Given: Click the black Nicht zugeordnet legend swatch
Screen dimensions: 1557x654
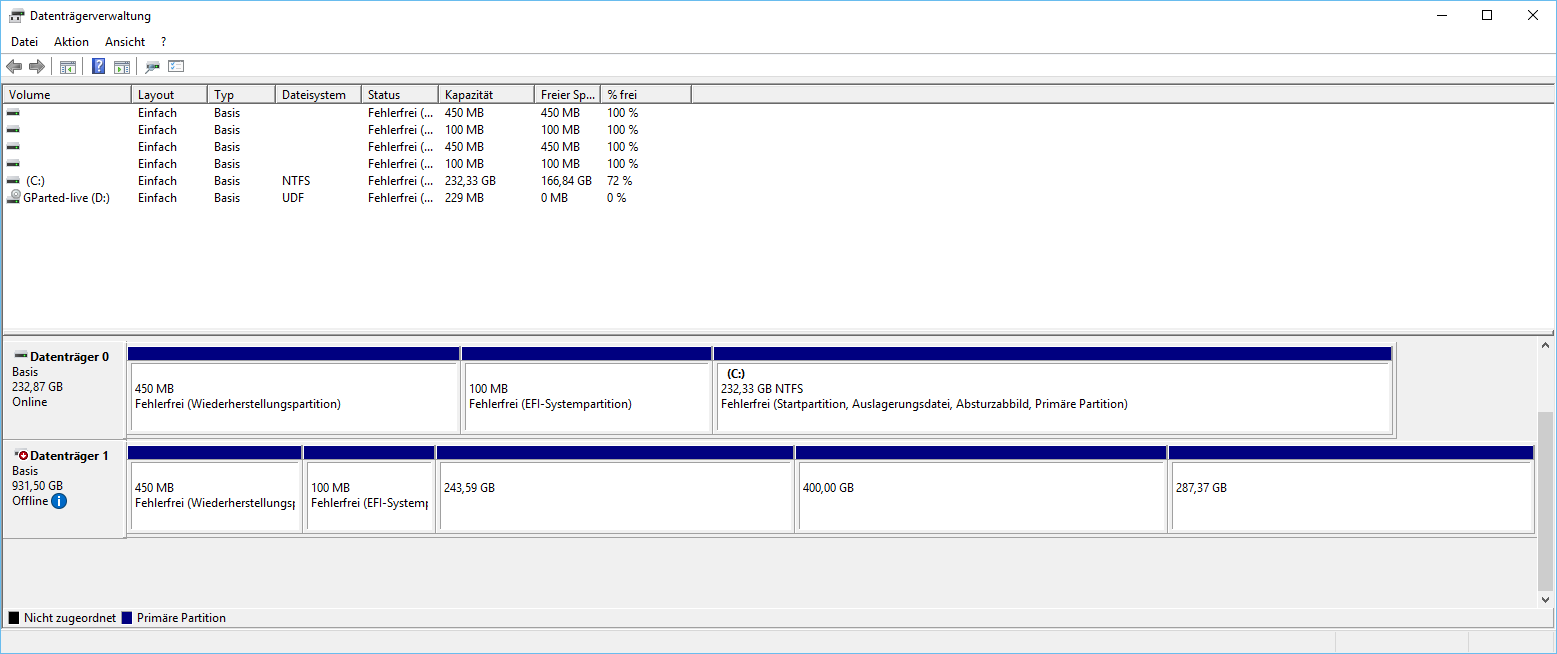Looking at the screenshot, I should pos(13,618).
